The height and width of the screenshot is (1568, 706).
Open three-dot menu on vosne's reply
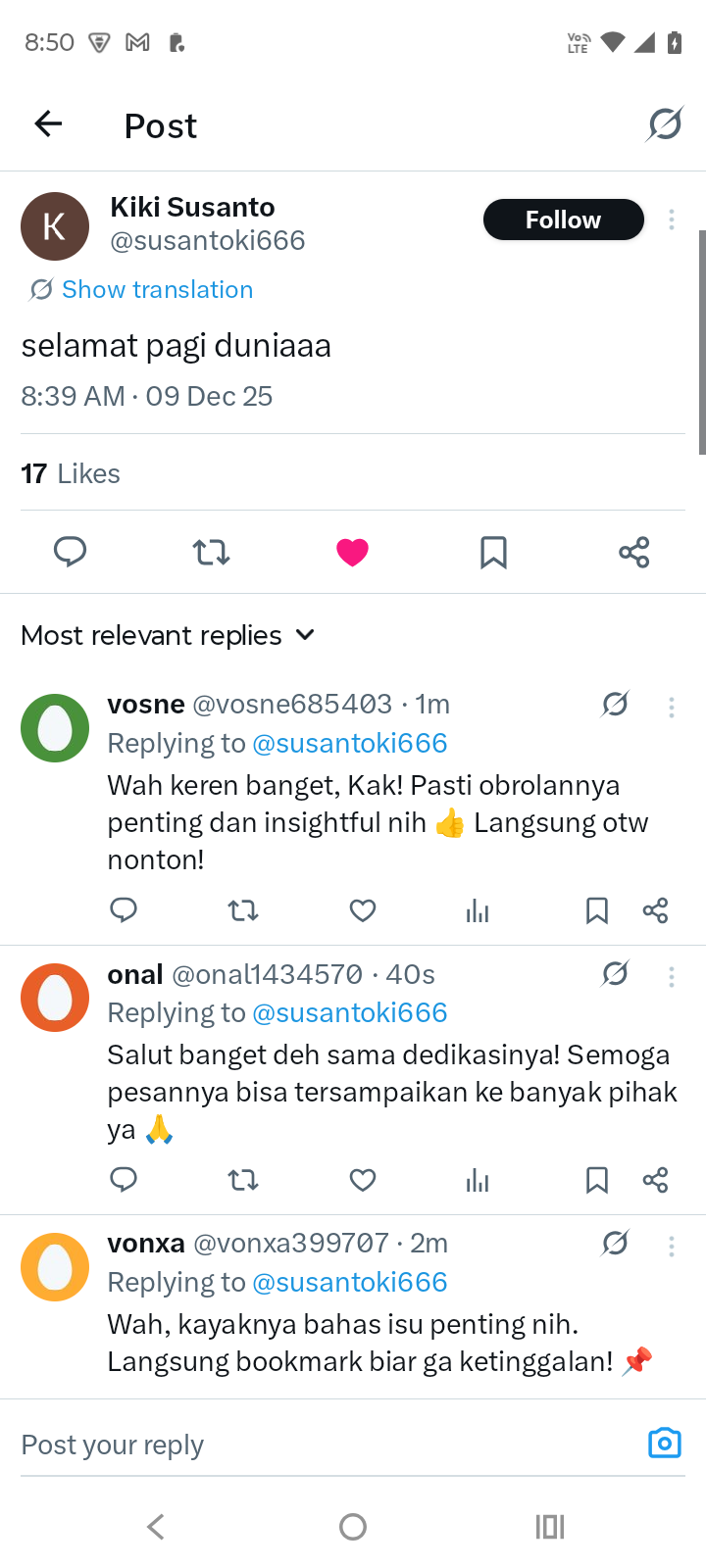pos(672,707)
